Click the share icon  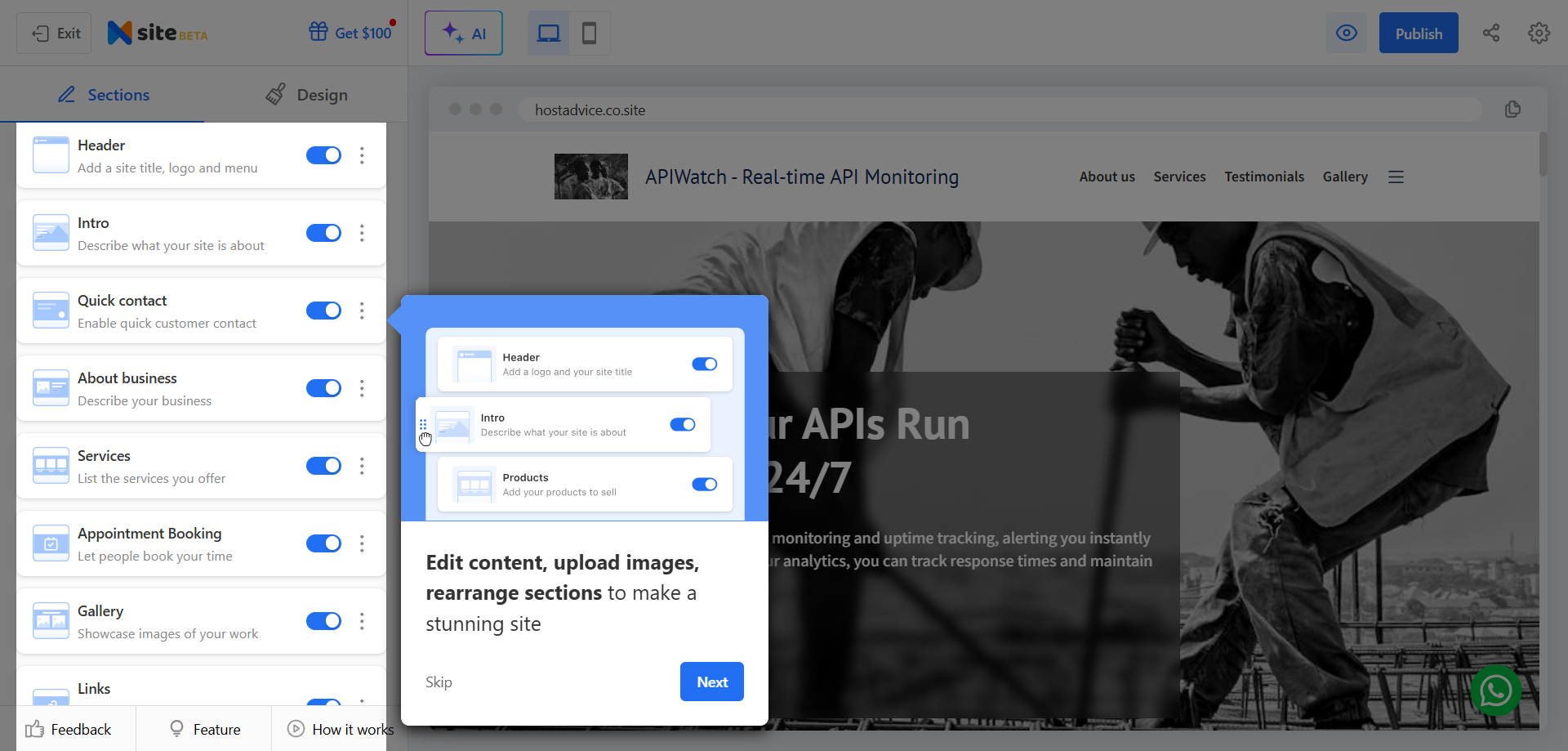(1491, 34)
